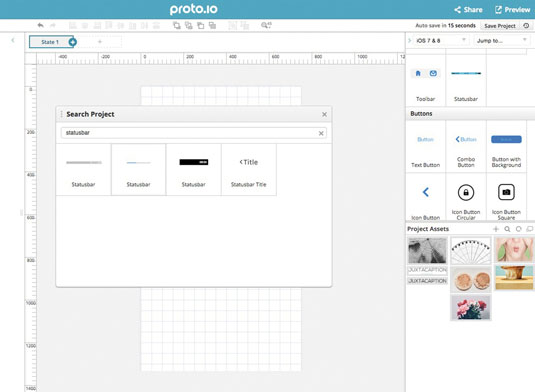Select the State 1 tab
Viewport: 535px width, 392px height.
coord(50,42)
